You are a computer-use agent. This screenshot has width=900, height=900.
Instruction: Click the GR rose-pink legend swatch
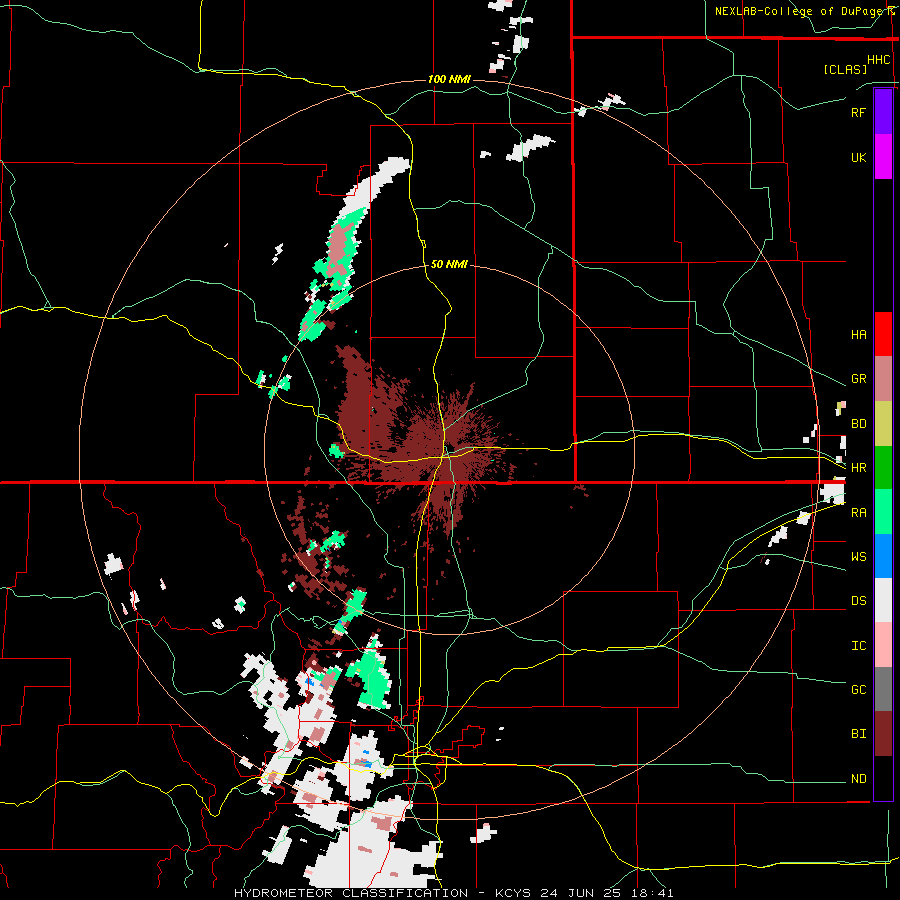coord(883,378)
